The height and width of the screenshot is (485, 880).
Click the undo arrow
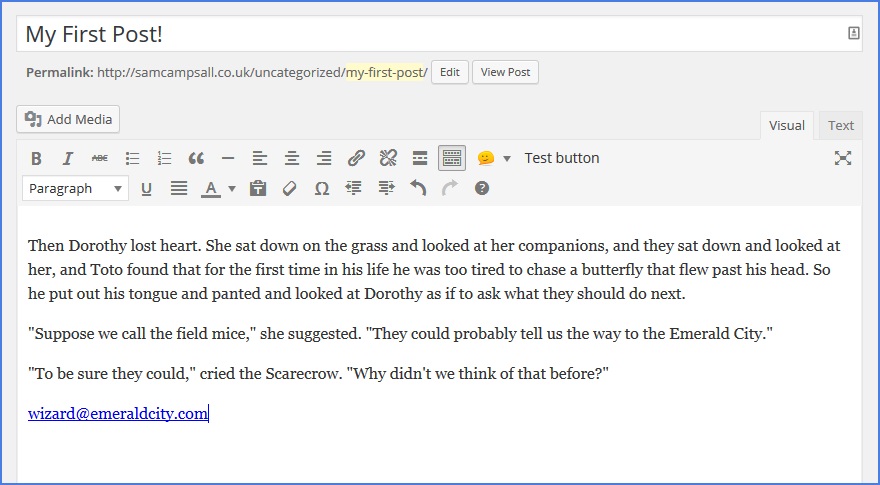pyautogui.click(x=418, y=188)
